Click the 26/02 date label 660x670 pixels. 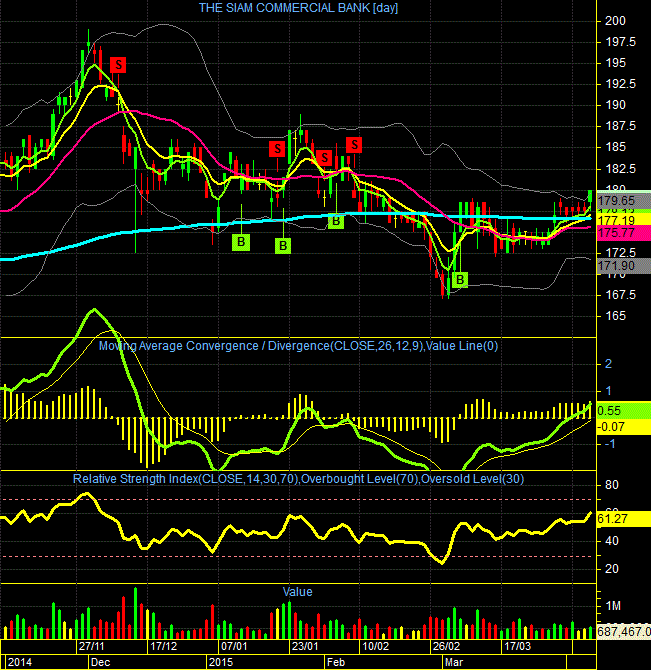[x=446, y=646]
